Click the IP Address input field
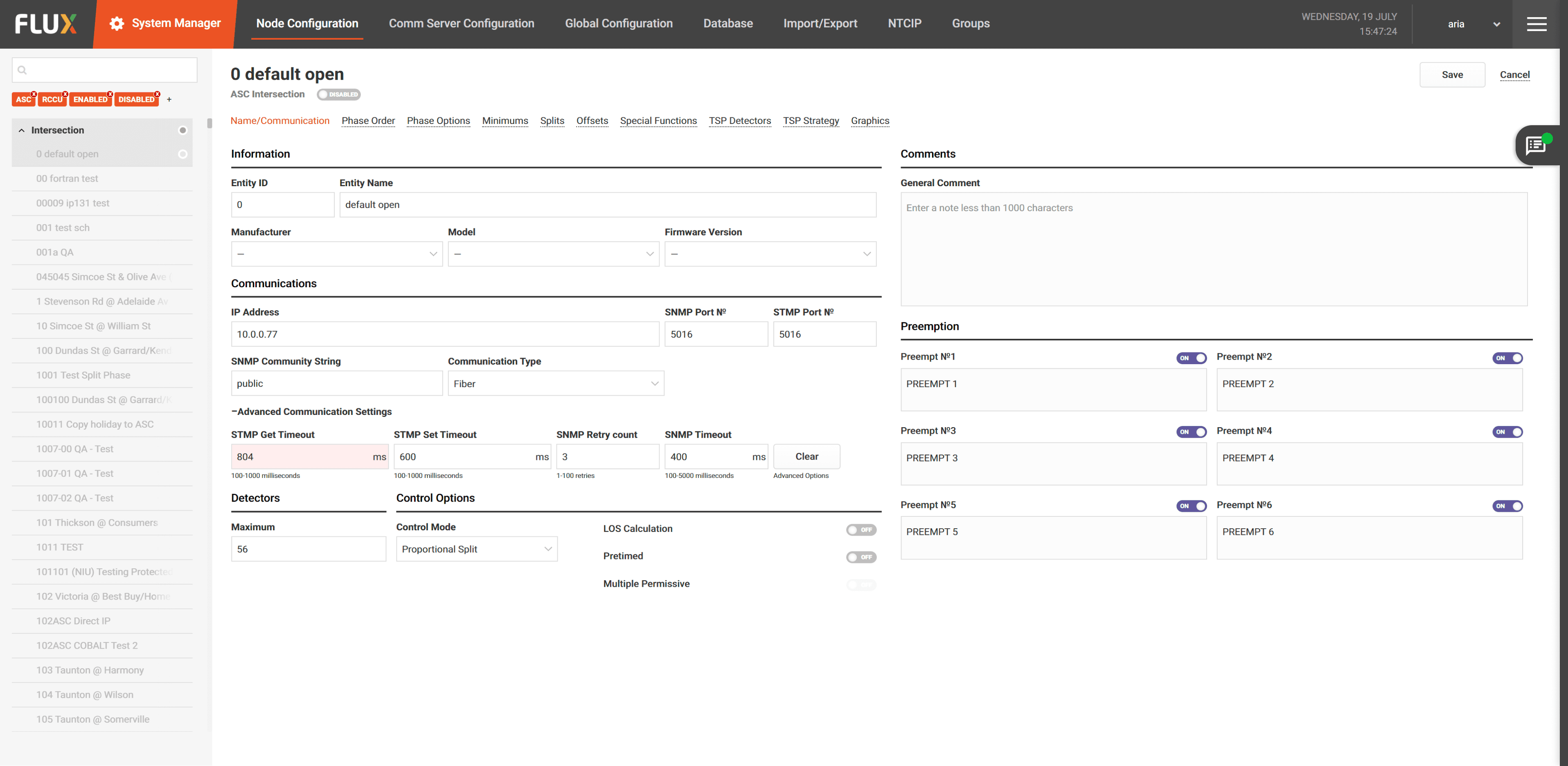This screenshot has height=766, width=1568. [x=444, y=334]
